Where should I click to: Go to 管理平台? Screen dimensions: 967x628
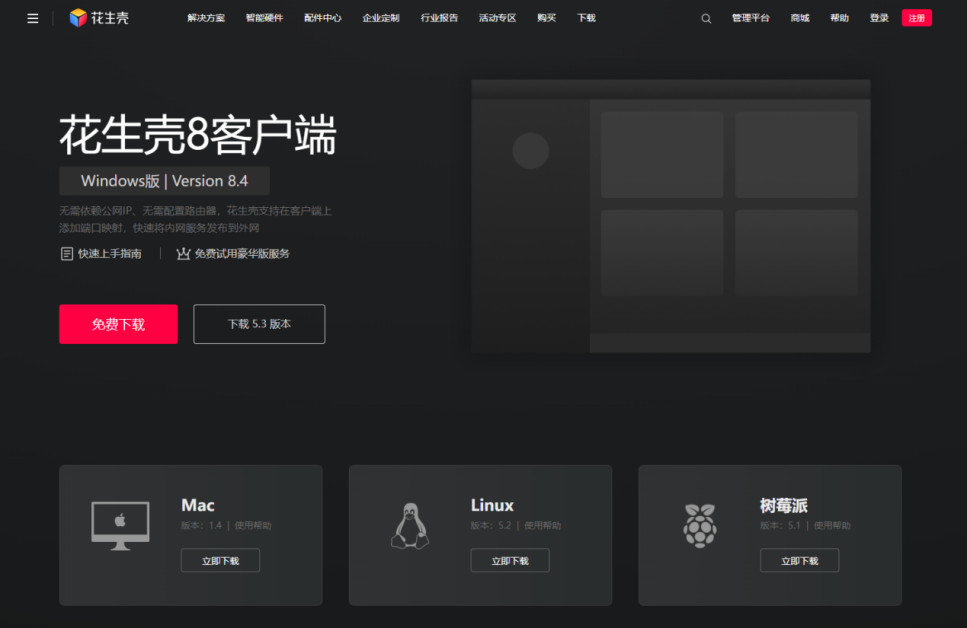751,18
